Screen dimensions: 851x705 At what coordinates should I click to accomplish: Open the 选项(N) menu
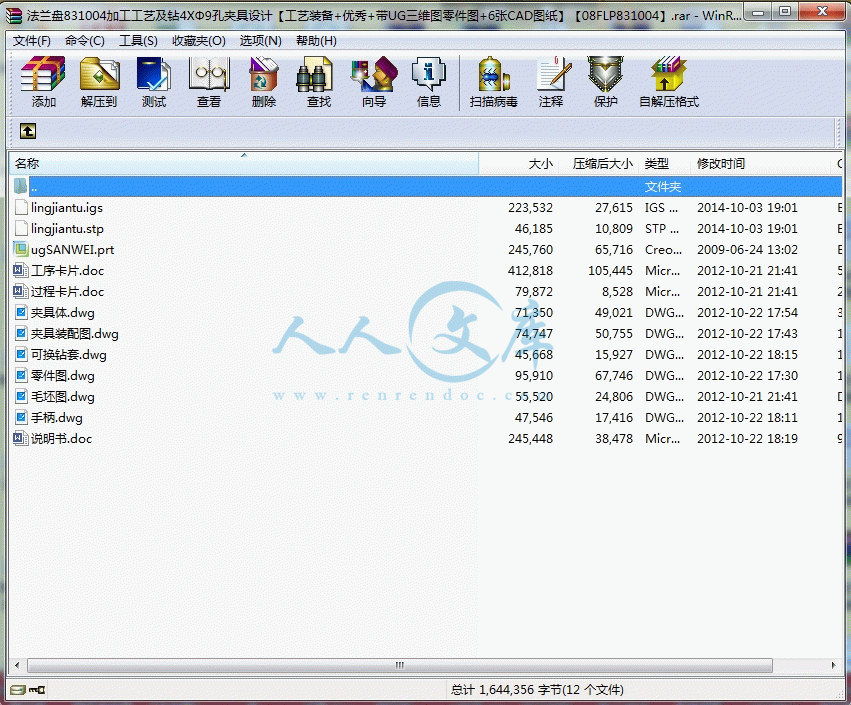[261, 41]
